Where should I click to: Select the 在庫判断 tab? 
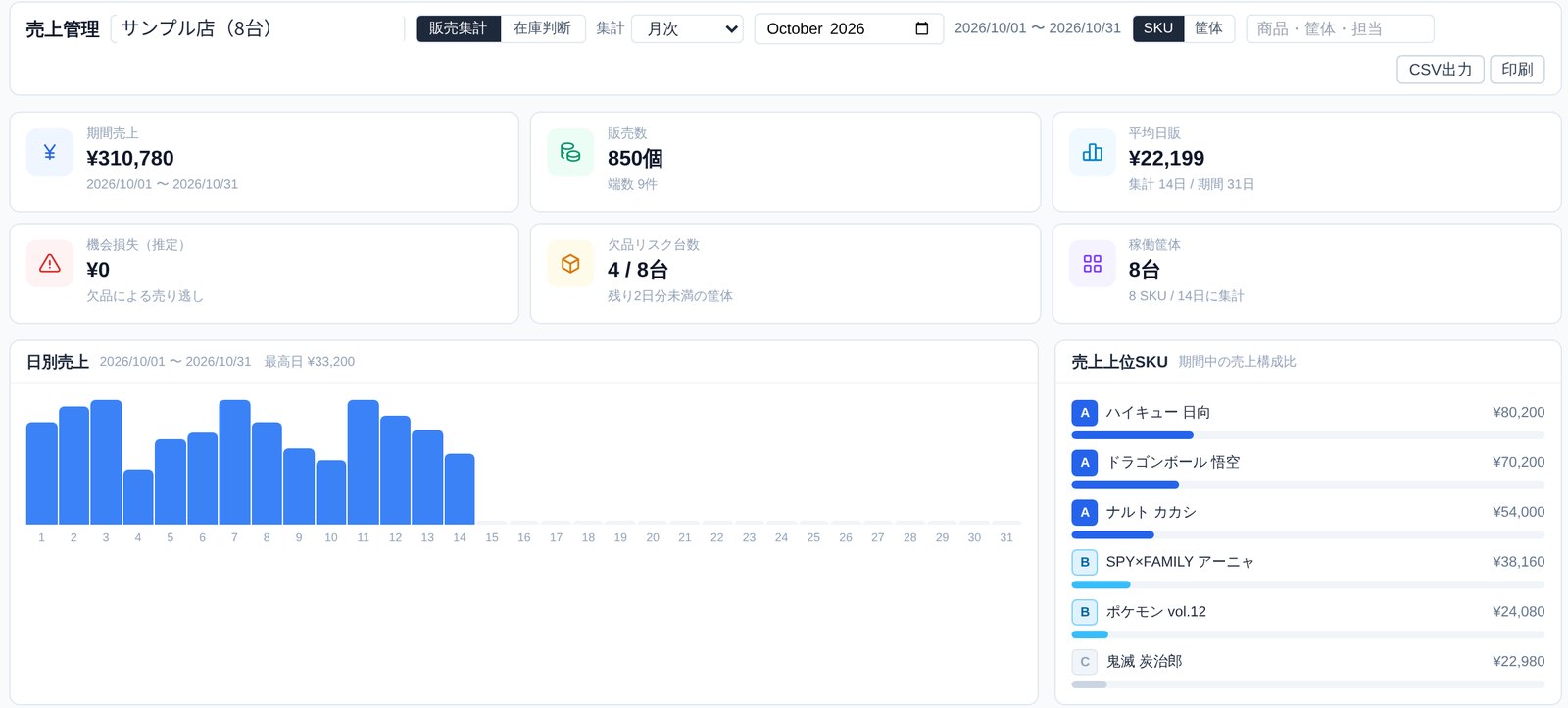542,28
